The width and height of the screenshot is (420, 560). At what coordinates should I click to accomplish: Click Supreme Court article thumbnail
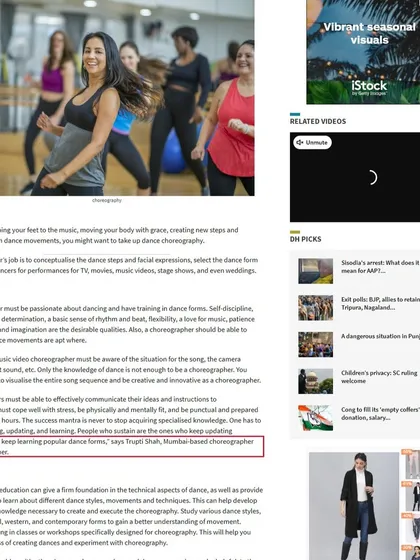coord(316,381)
